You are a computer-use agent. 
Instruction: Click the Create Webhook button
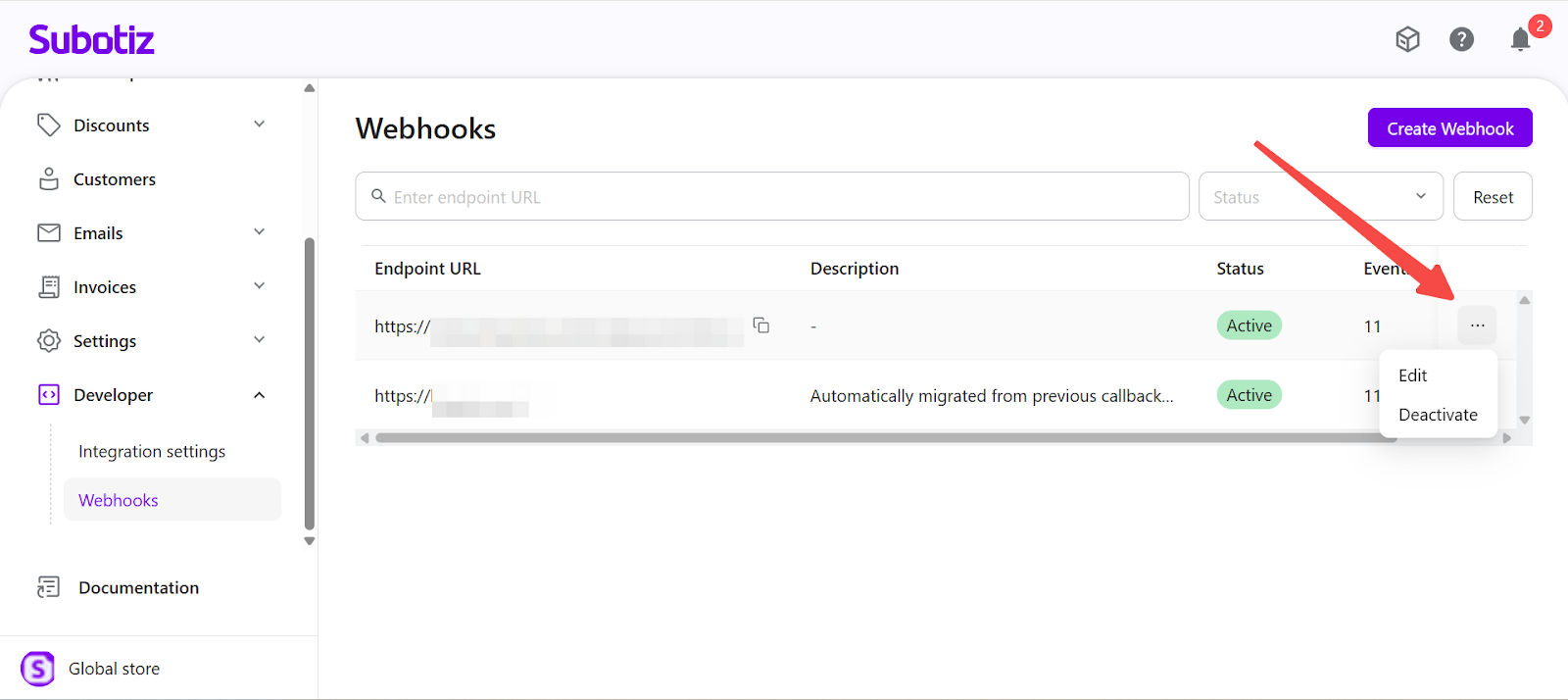click(1449, 128)
